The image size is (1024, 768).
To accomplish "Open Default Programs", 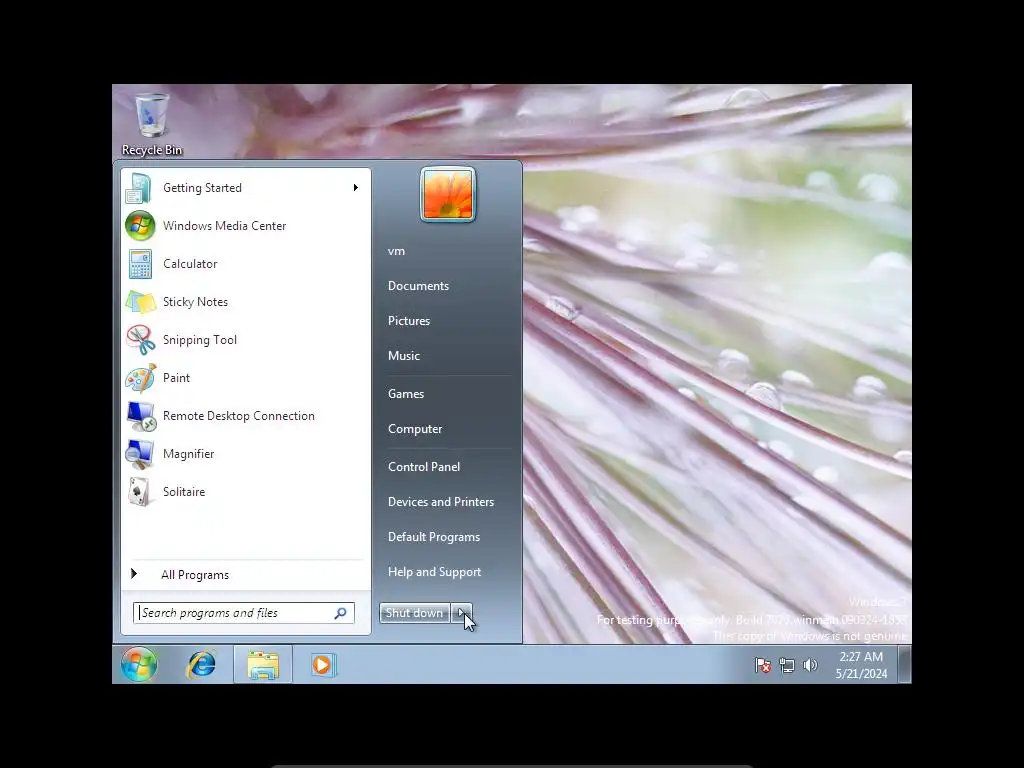I will click(434, 537).
